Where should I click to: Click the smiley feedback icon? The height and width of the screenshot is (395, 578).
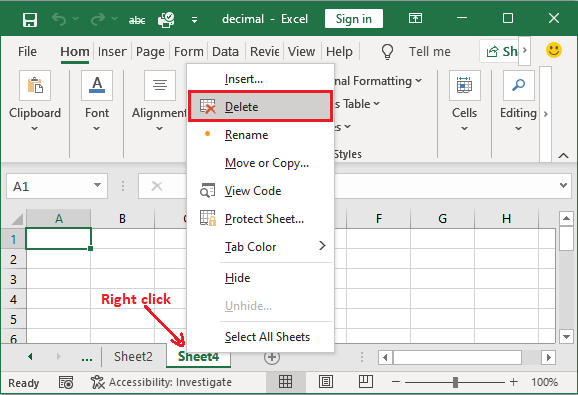point(554,50)
